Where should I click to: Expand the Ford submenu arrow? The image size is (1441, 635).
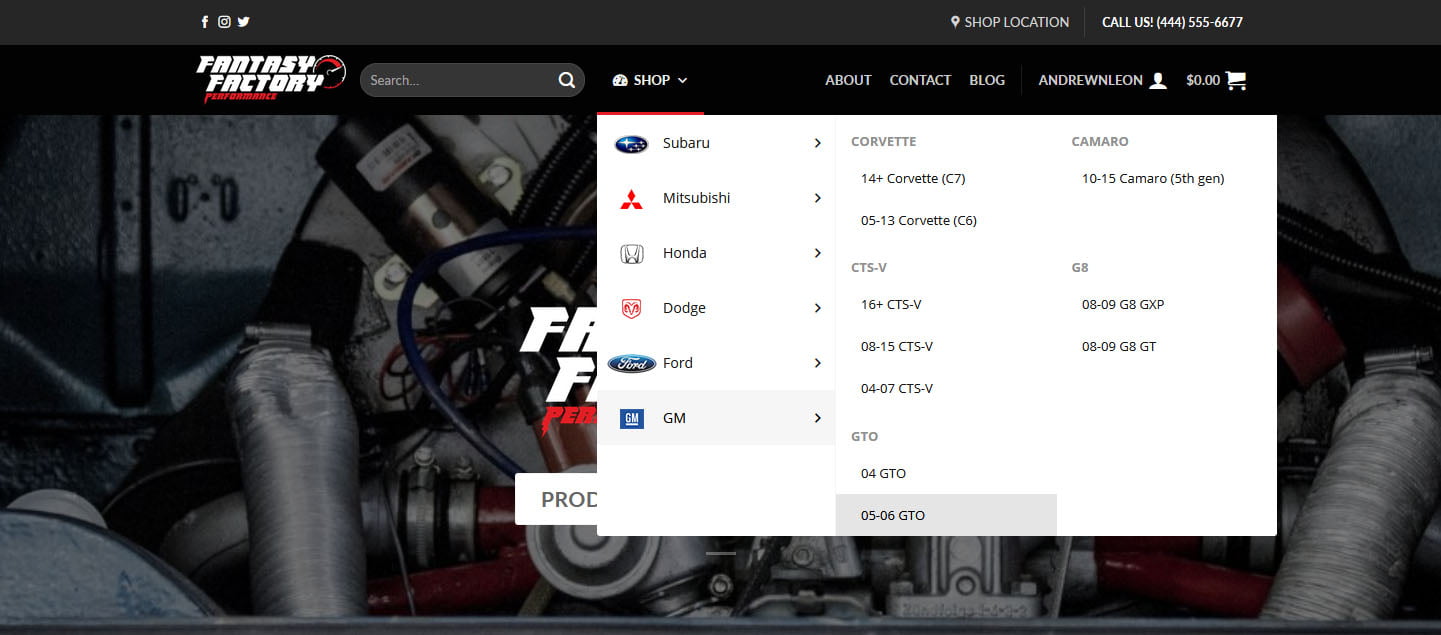[817, 364]
